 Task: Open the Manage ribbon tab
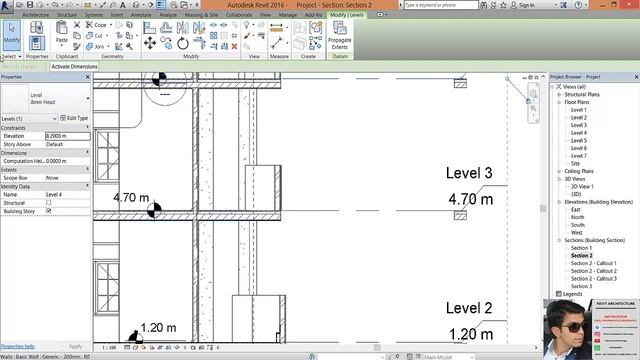click(288, 15)
